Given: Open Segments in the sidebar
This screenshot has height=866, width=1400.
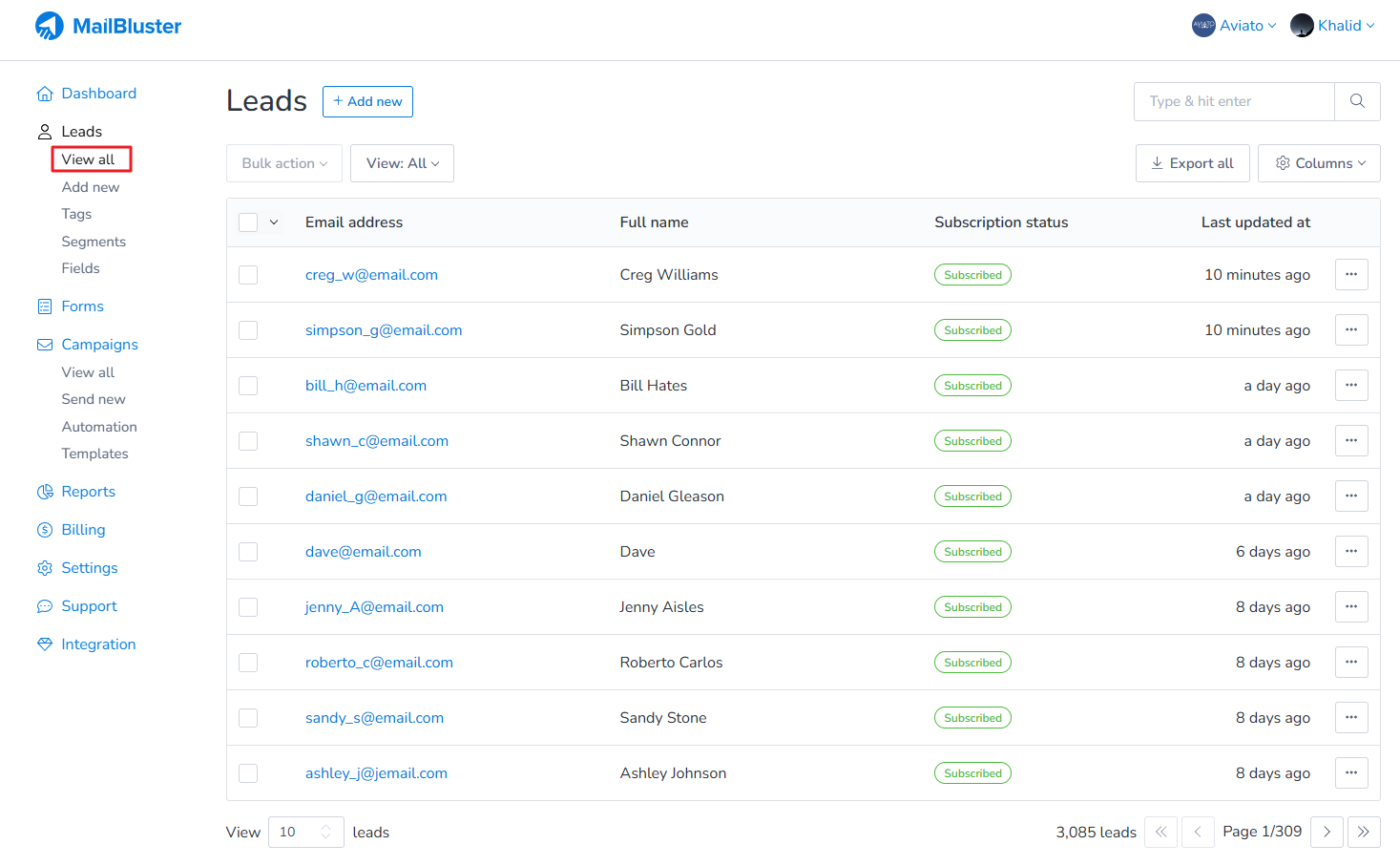Looking at the screenshot, I should [94, 242].
